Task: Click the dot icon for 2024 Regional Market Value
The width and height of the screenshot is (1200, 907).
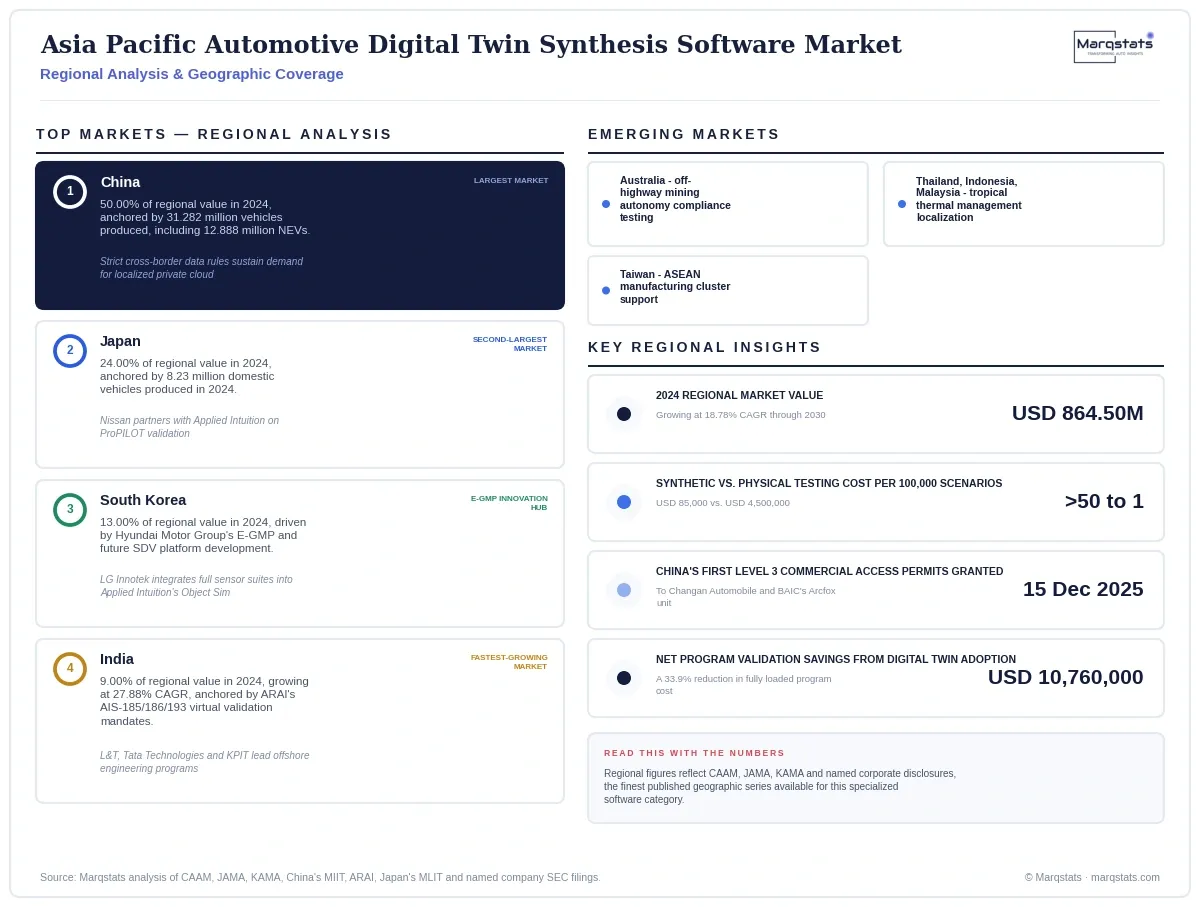Action: pos(624,414)
